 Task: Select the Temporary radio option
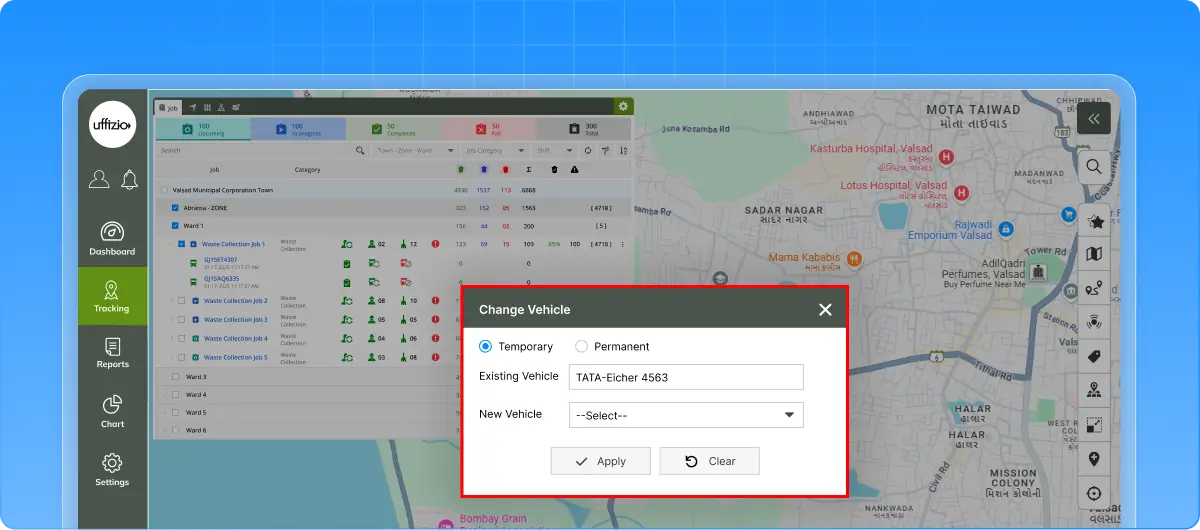pos(486,347)
